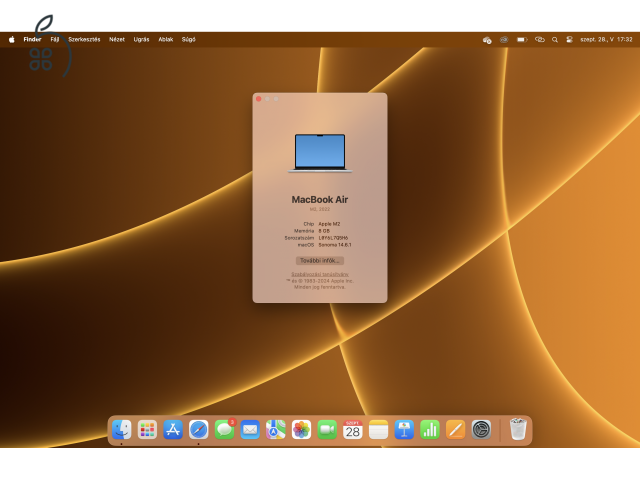The height and width of the screenshot is (480, 640).
Task: Open Calendar showing 28 in the Dock
Action: [353, 430]
